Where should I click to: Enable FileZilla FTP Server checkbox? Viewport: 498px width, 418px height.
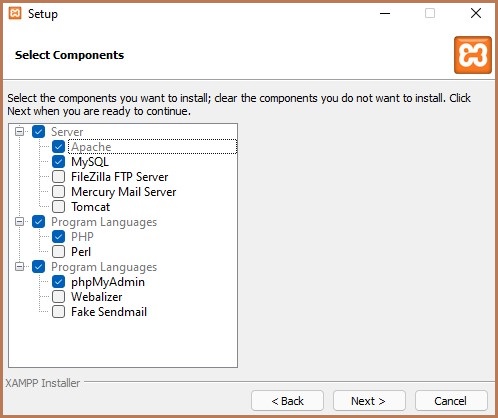coord(58,177)
